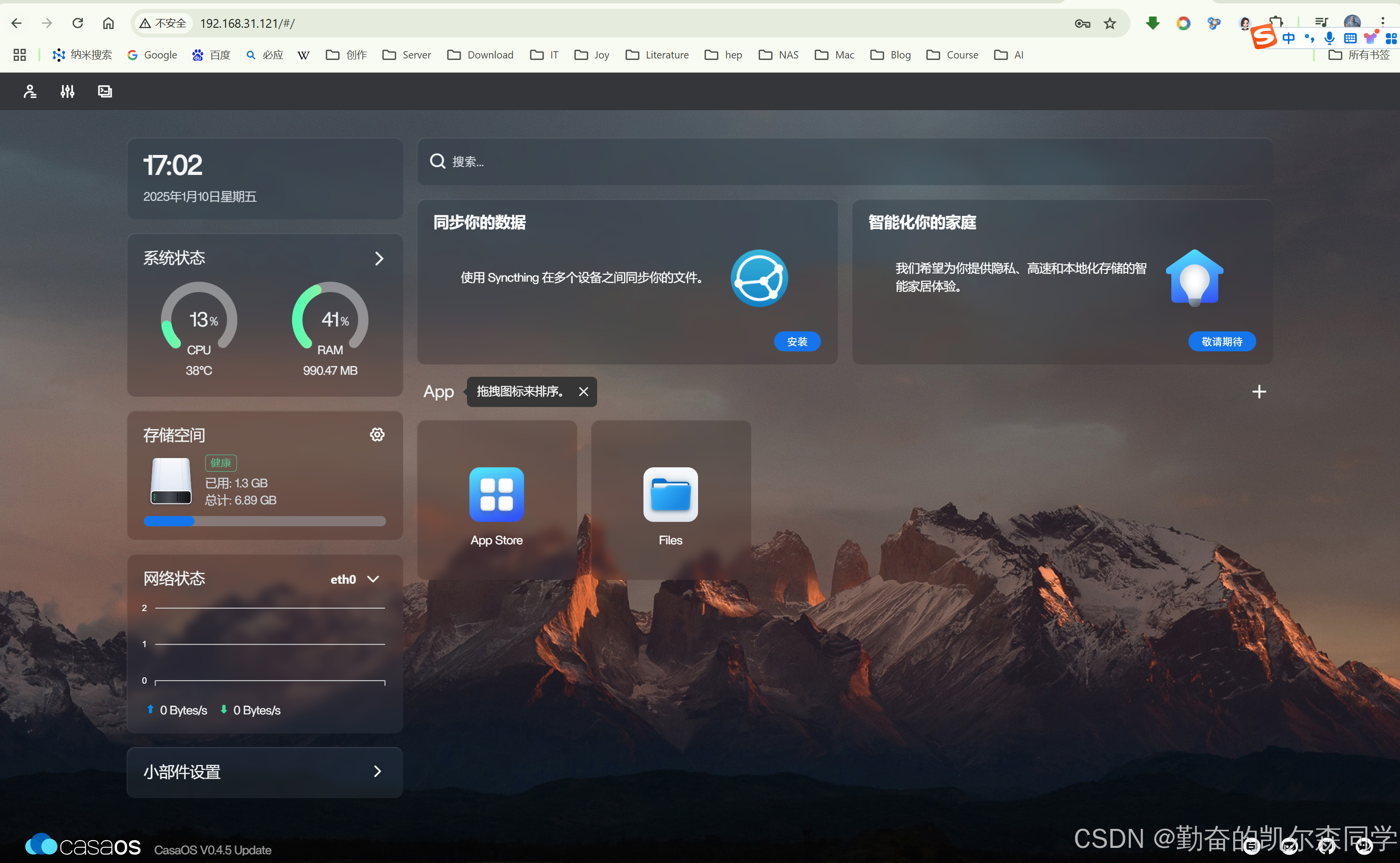Click the 敬请期待 button
The width and height of the screenshot is (1400, 863).
pos(1221,341)
